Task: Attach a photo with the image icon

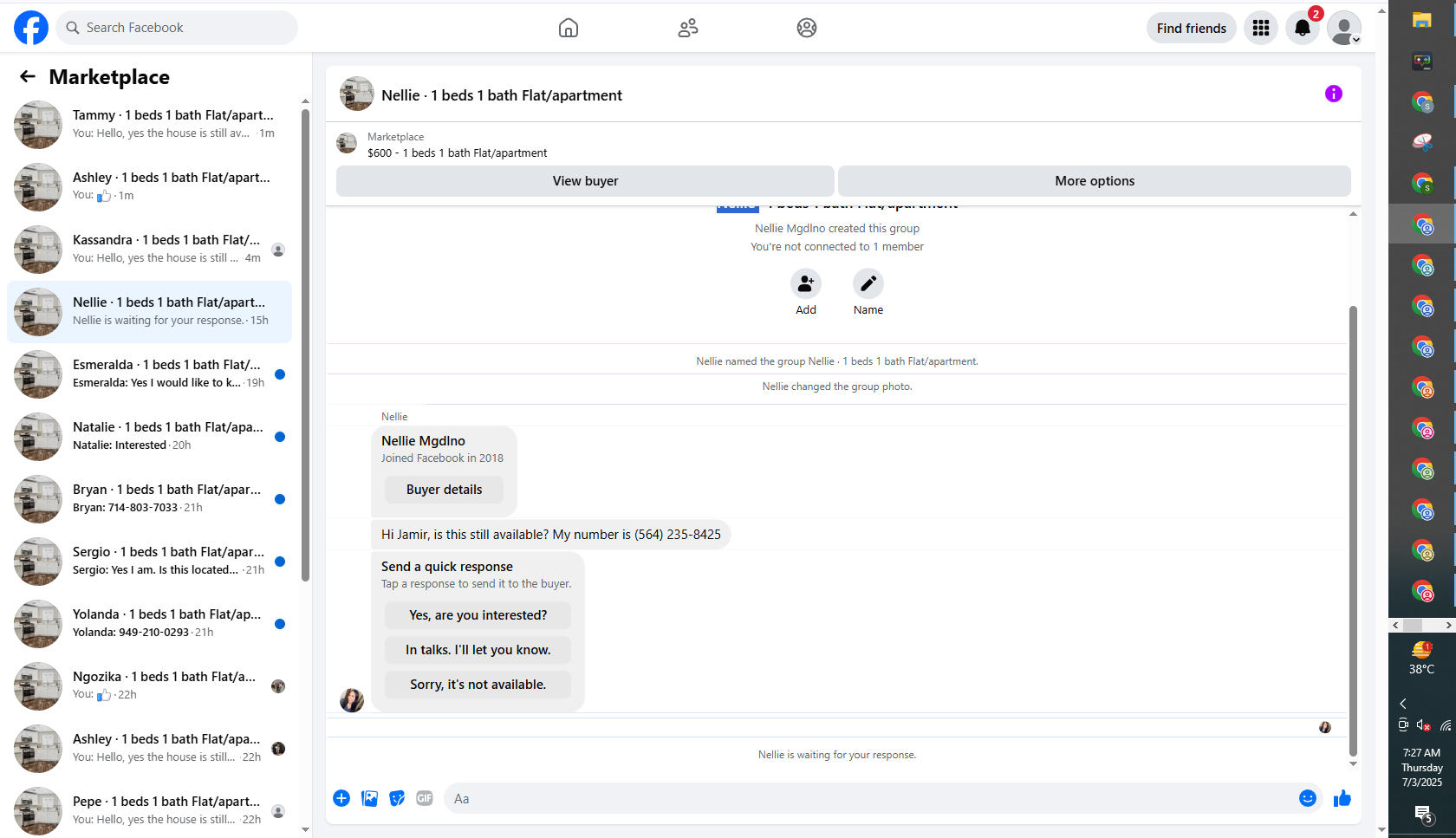Action: pyautogui.click(x=369, y=798)
